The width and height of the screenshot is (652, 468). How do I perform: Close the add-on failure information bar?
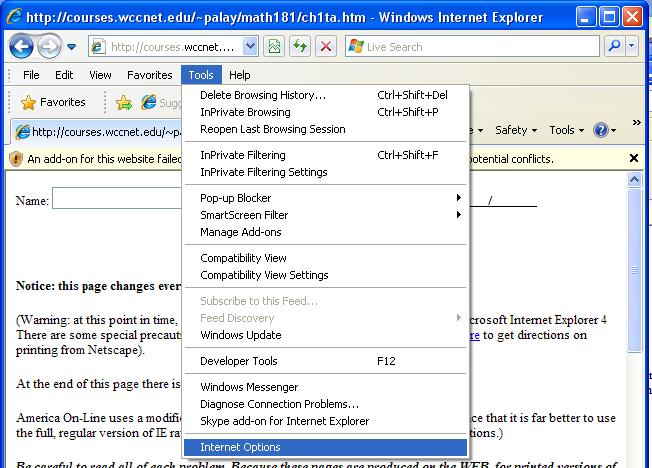[x=633, y=158]
